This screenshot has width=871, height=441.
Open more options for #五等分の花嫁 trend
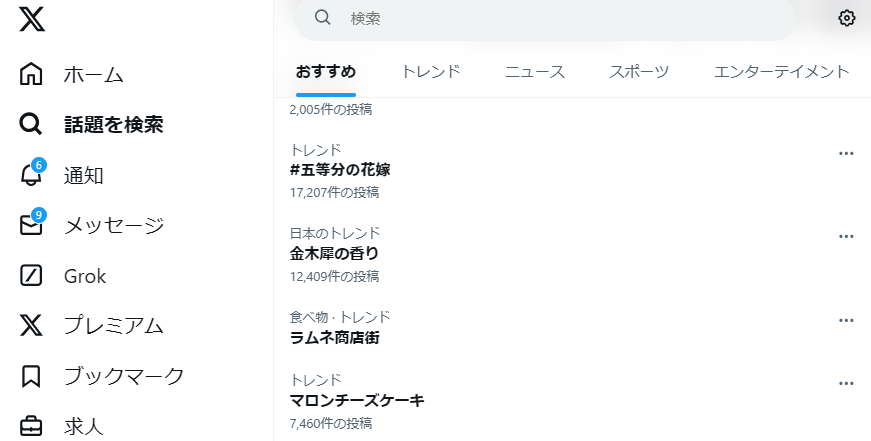click(x=846, y=153)
